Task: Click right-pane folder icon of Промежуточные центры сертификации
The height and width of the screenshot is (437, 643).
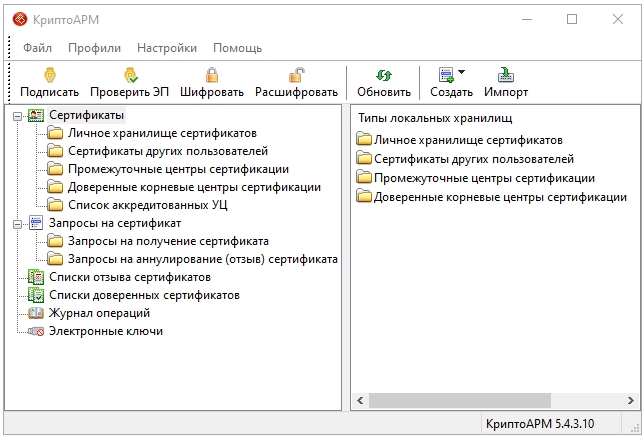Action: (x=364, y=178)
